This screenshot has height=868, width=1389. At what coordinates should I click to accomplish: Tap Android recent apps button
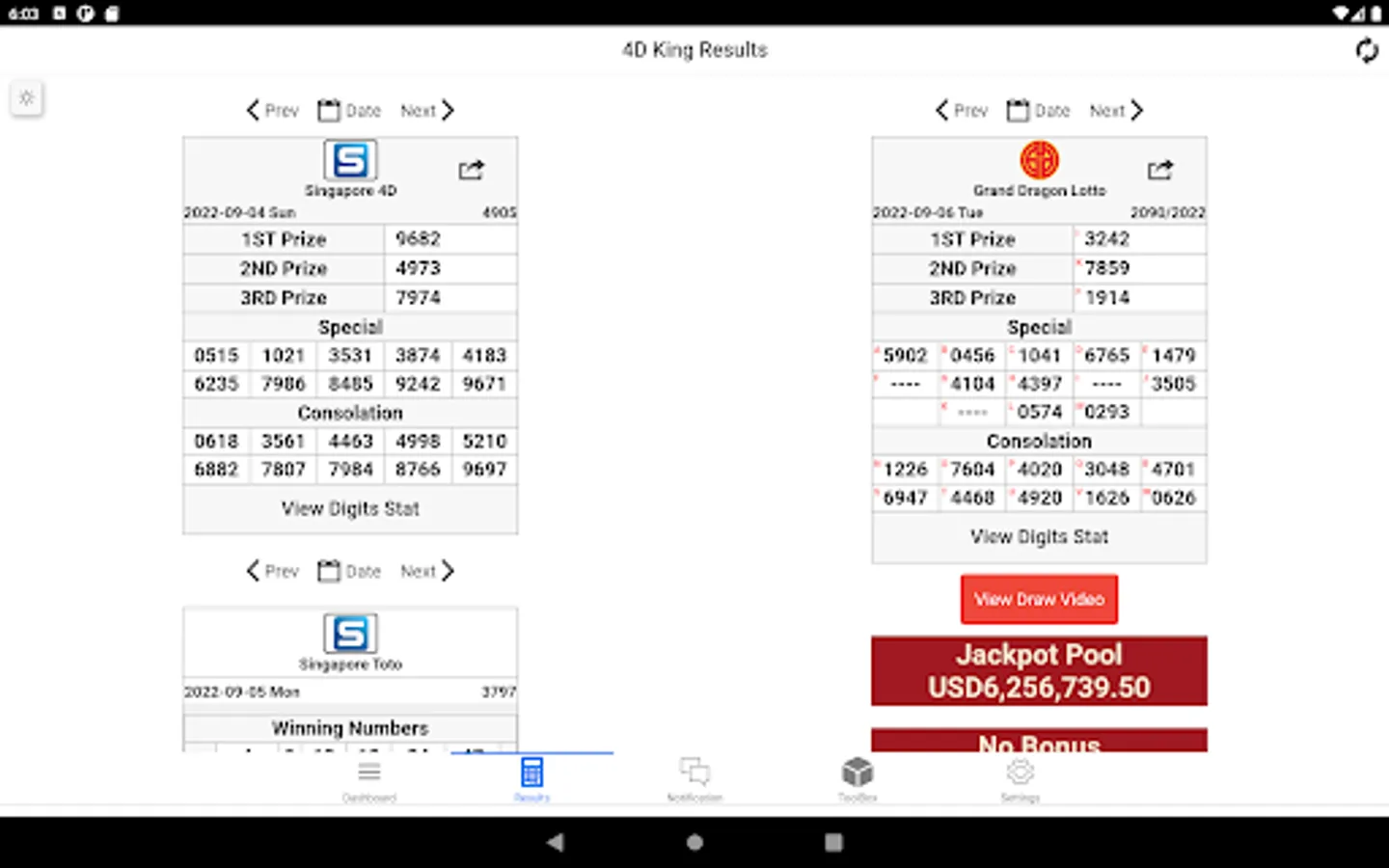coord(833,842)
